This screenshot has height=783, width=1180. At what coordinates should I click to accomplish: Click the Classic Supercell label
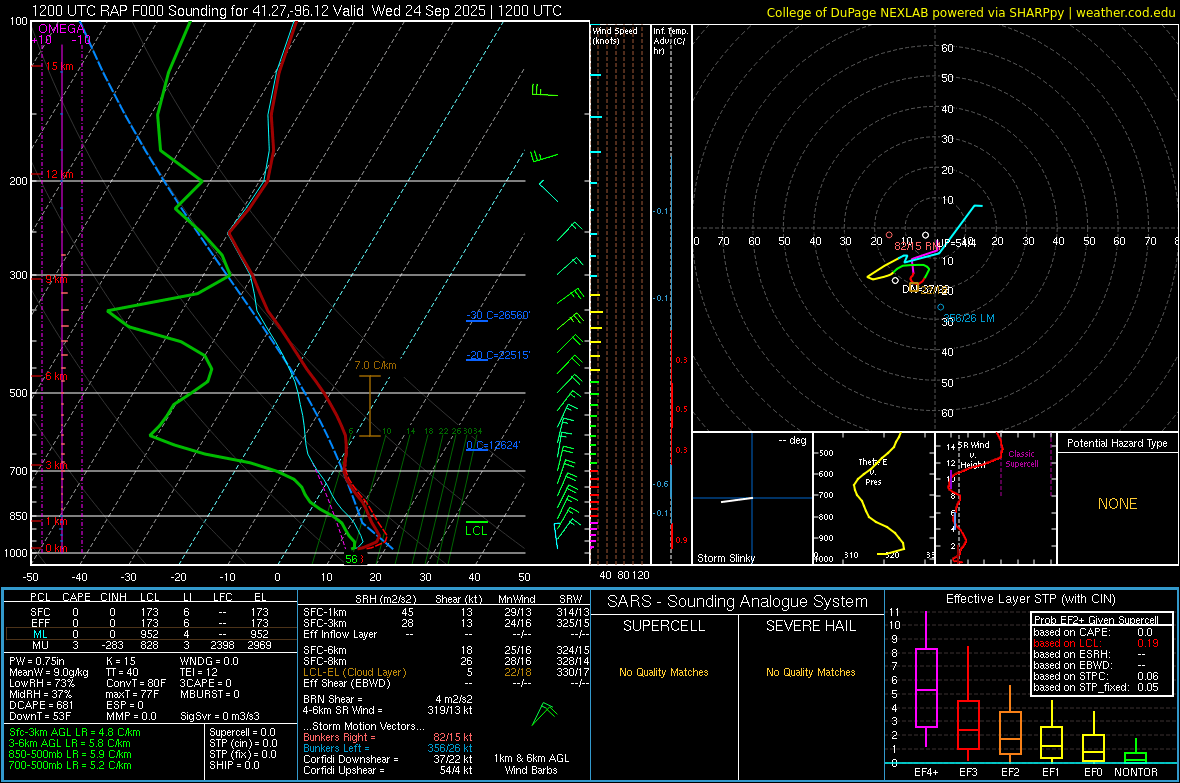click(x=1022, y=459)
